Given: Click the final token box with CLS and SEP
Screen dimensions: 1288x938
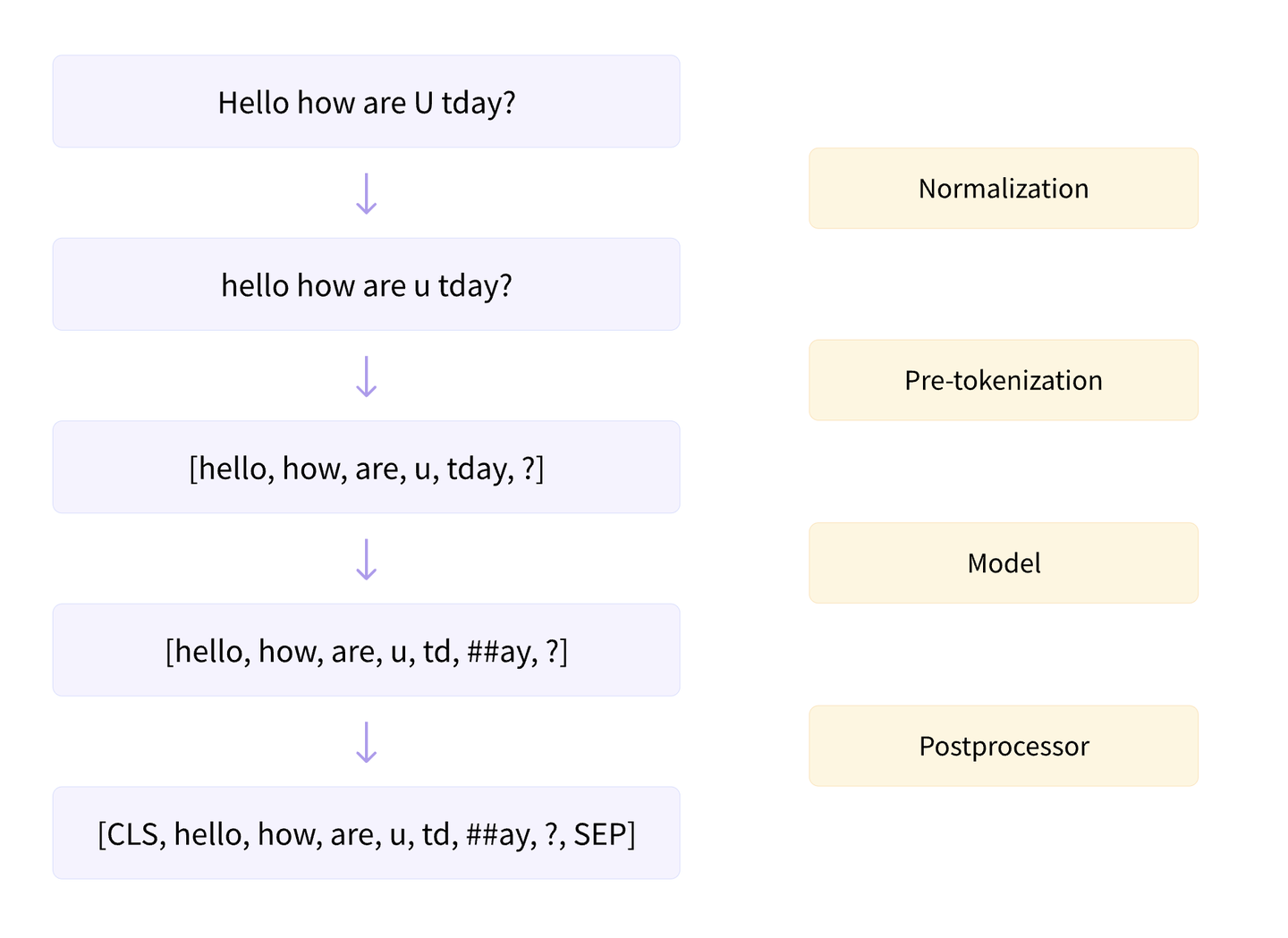Looking at the screenshot, I should tap(366, 833).
